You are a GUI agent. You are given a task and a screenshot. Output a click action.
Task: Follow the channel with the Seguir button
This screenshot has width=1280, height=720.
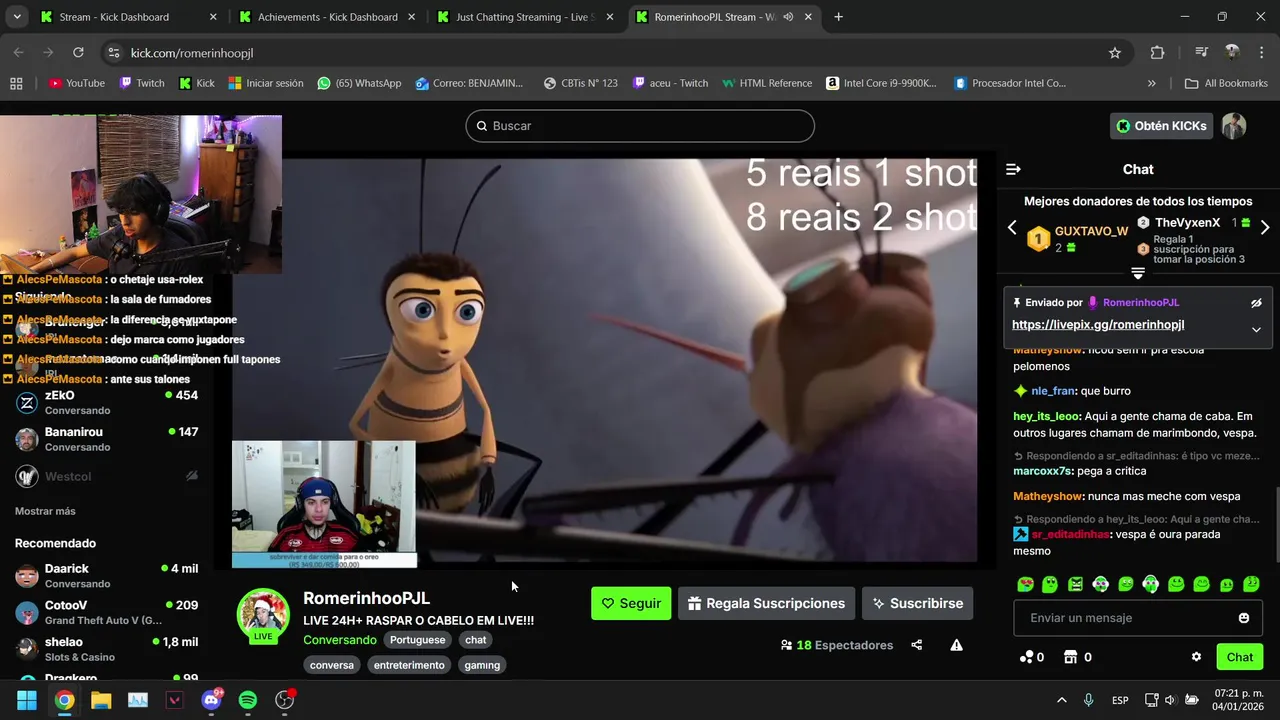pyautogui.click(x=631, y=603)
